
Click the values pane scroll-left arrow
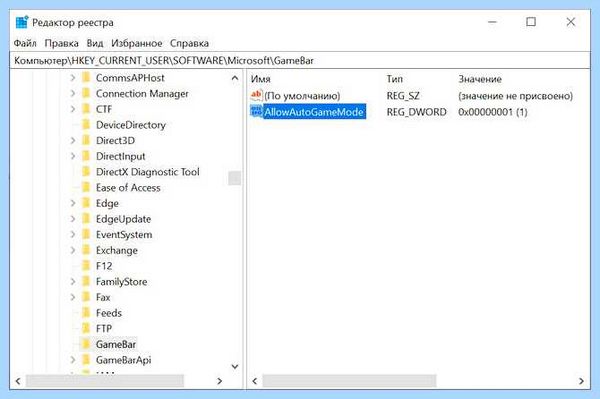click(x=254, y=381)
